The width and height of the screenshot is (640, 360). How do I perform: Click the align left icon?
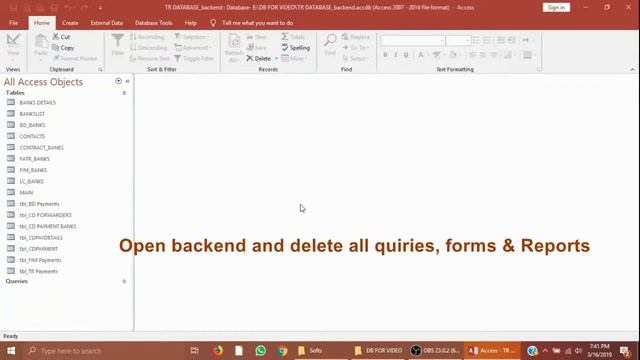(x=472, y=55)
